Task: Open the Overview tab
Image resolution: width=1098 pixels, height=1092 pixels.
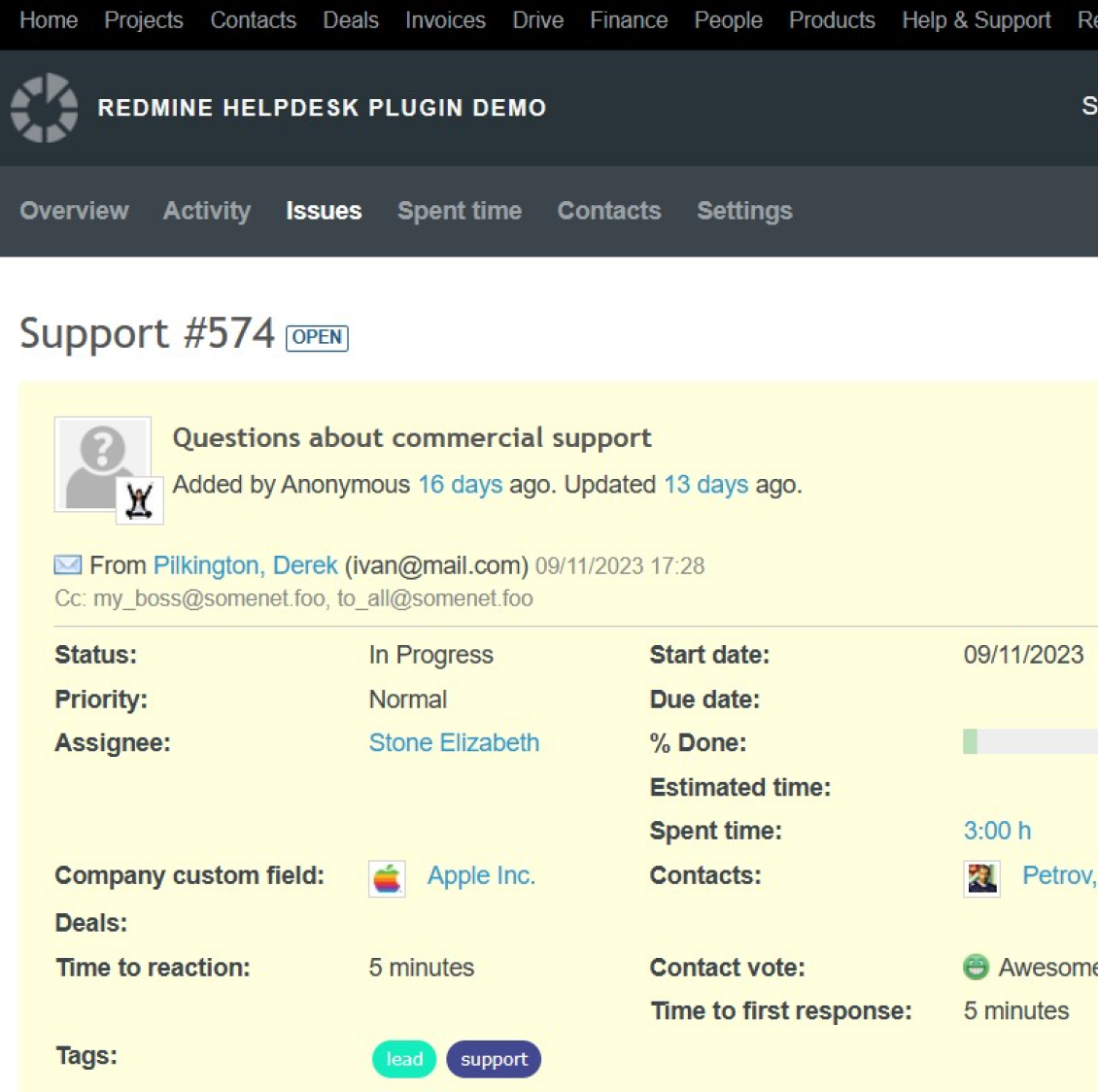Action: point(74,211)
